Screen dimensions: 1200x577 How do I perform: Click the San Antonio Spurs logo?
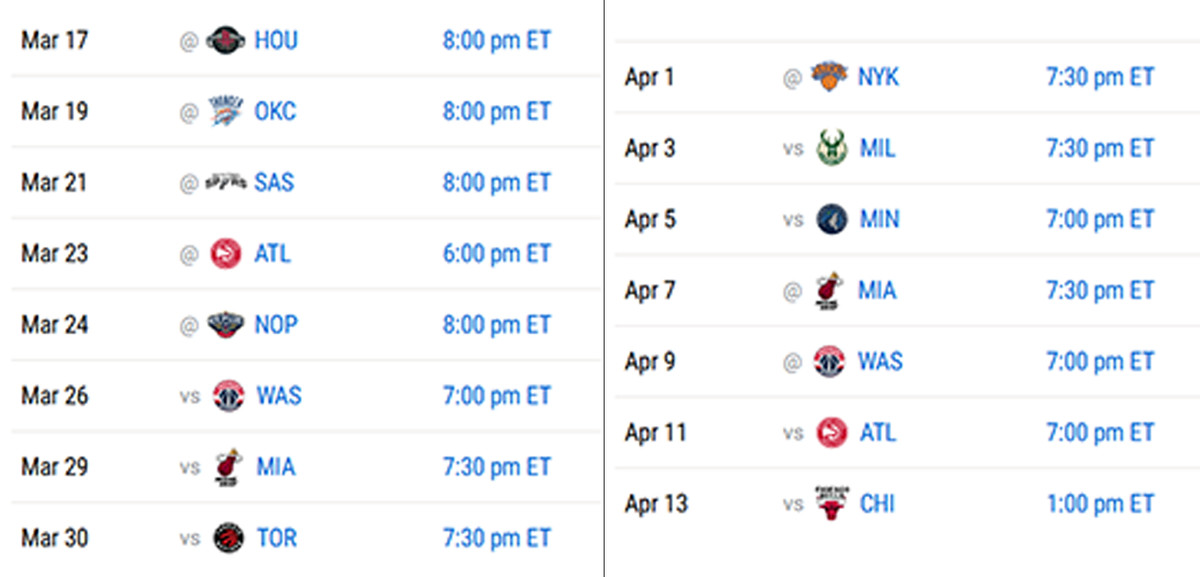[225, 183]
